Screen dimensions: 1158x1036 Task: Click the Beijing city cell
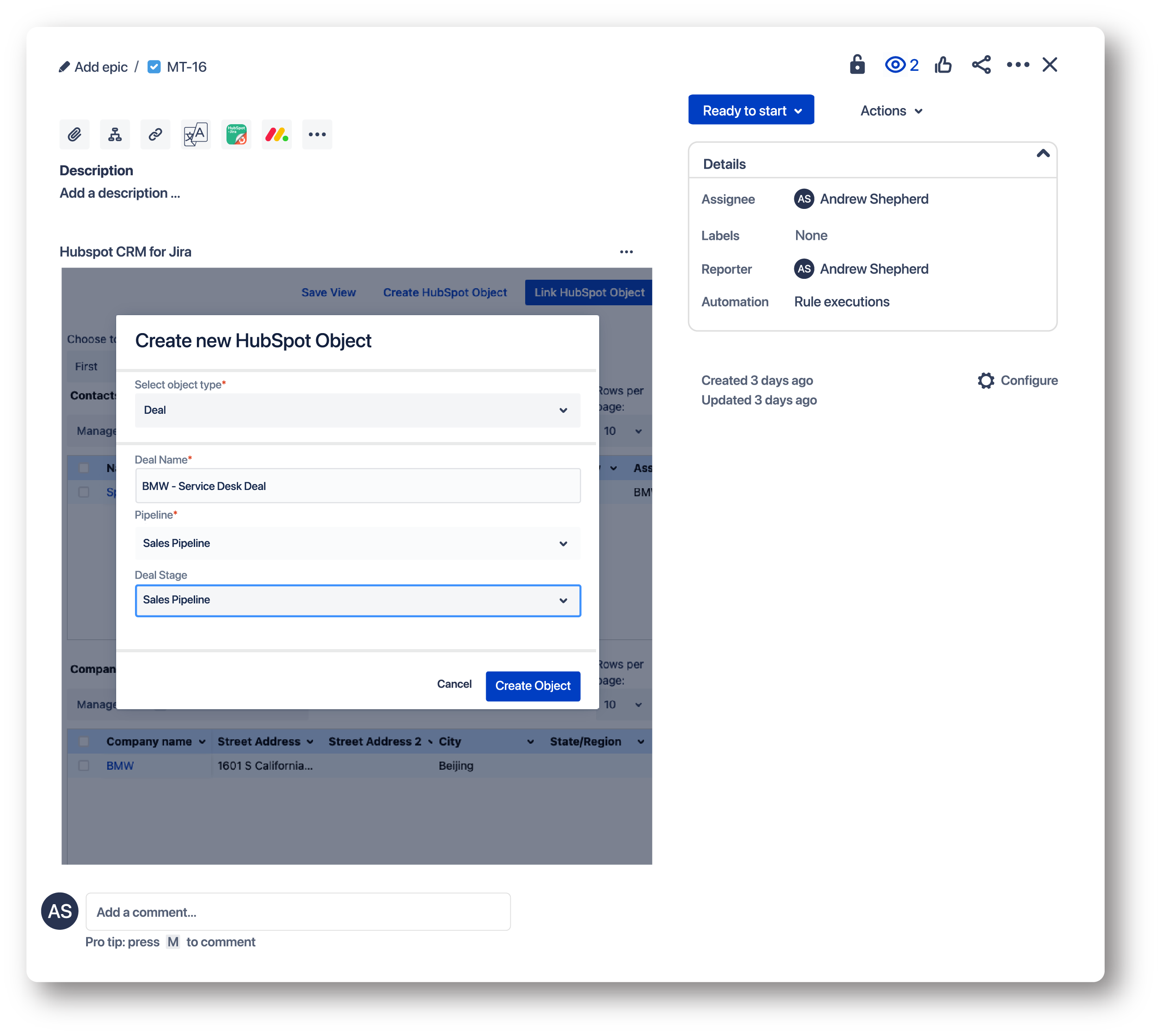click(x=456, y=766)
